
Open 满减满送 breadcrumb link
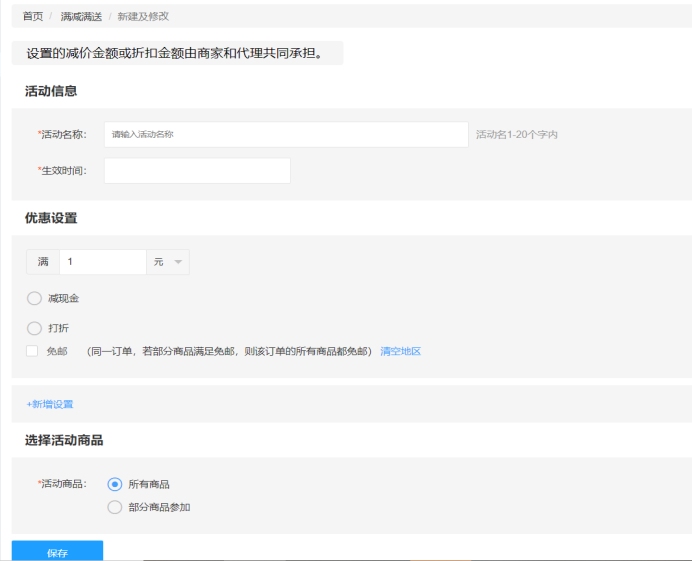81,16
